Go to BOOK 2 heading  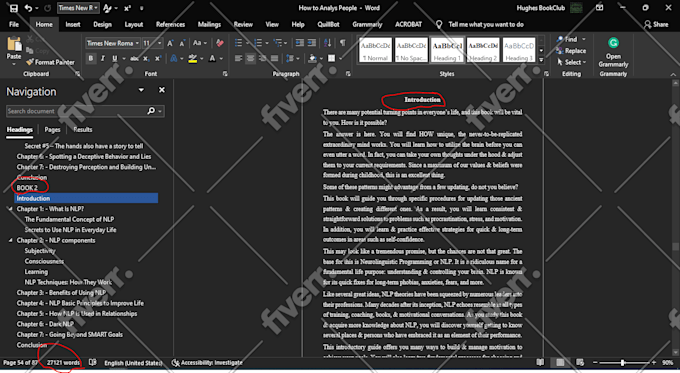pyautogui.click(x=27, y=188)
